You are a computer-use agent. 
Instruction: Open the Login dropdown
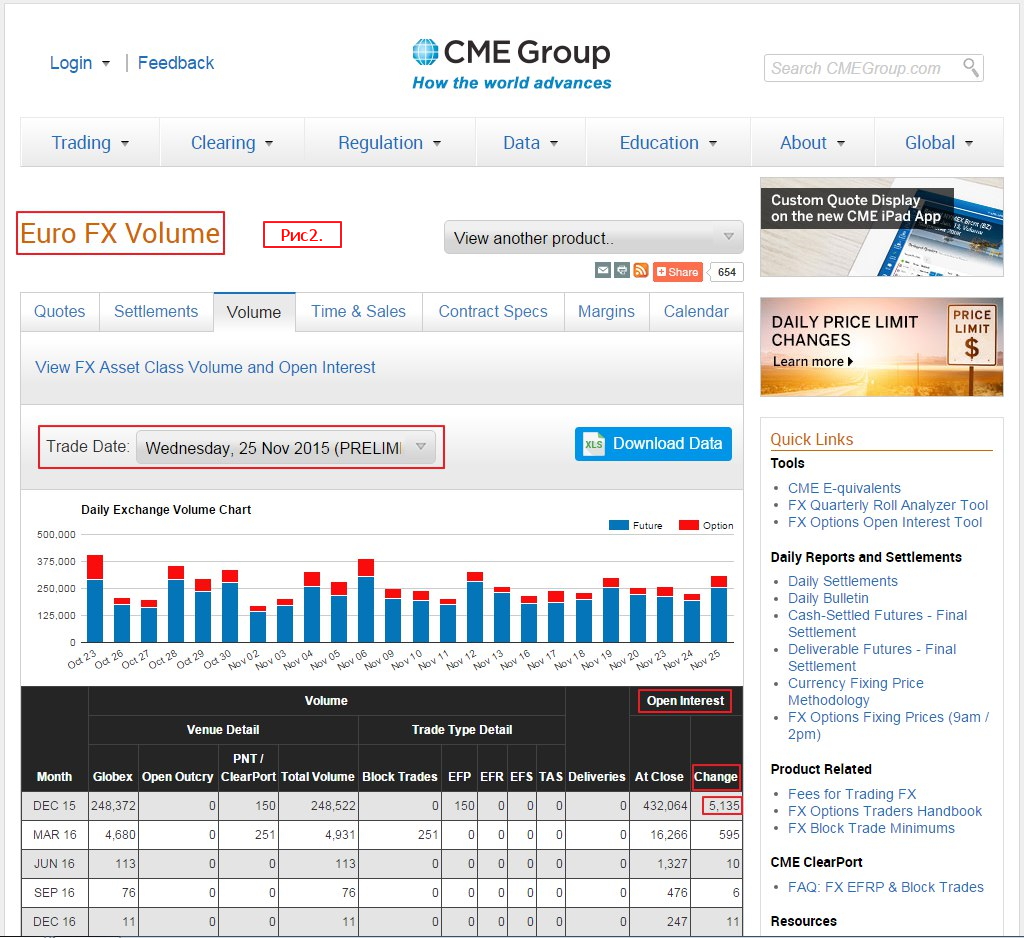80,63
